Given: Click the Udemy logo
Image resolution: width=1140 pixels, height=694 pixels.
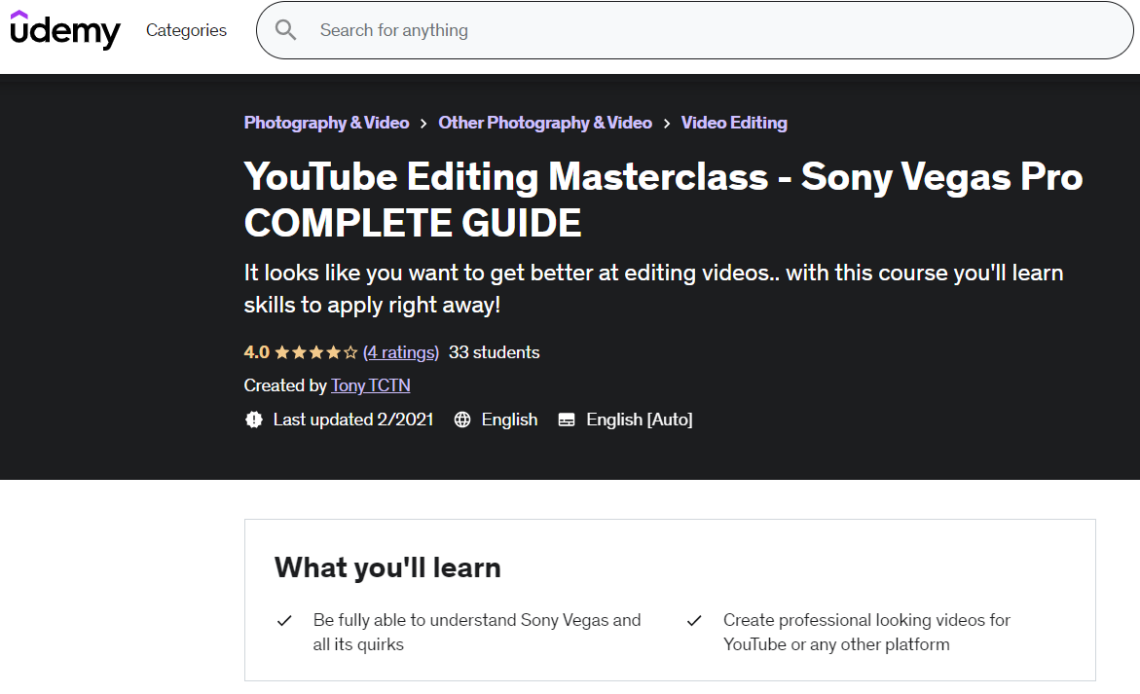Looking at the screenshot, I should pos(64,29).
